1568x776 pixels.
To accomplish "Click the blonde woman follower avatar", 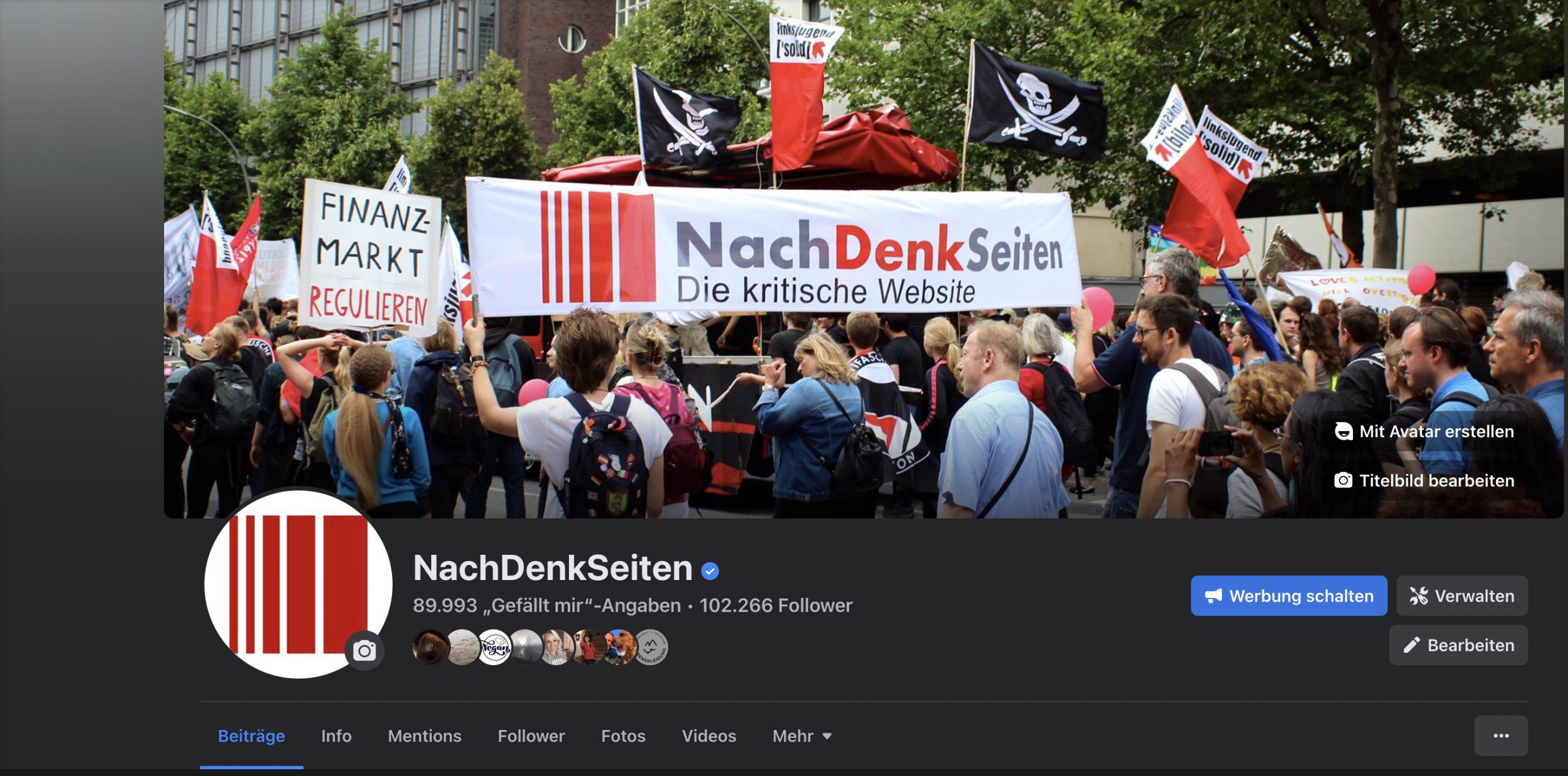I will click(557, 647).
